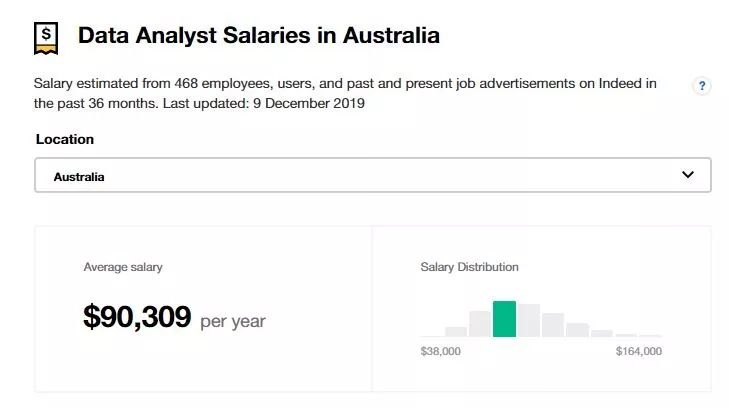The width and height of the screenshot is (729, 408).
Task: Open the question mark help tooltip
Action: (x=702, y=86)
